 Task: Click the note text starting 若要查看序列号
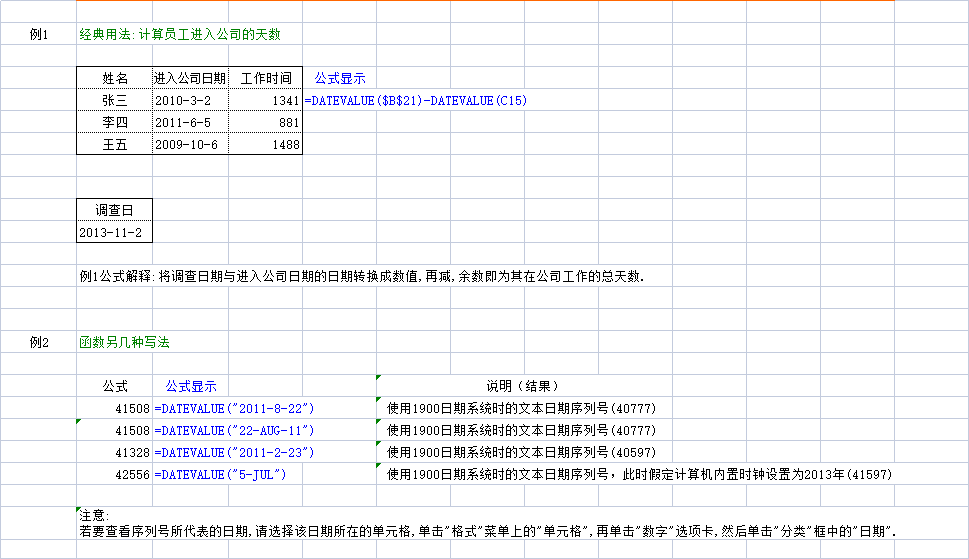488,531
